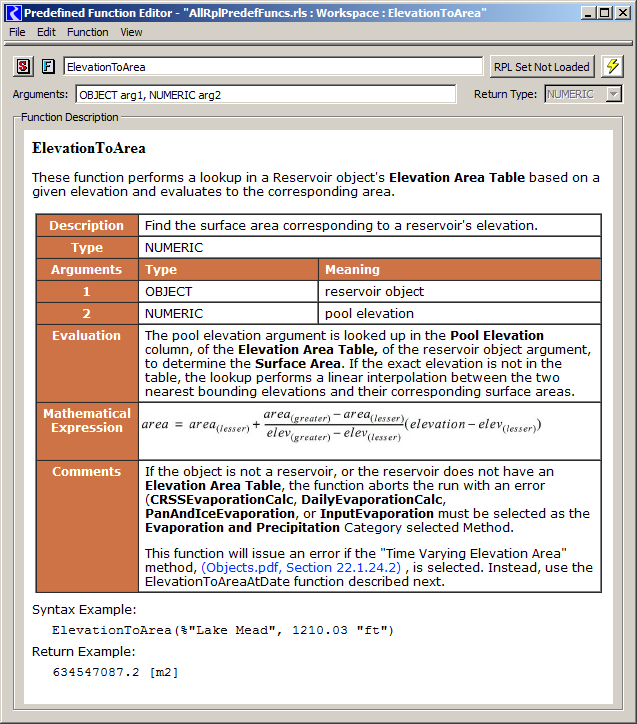Open the Function menu
637x724 pixels.
click(88, 32)
